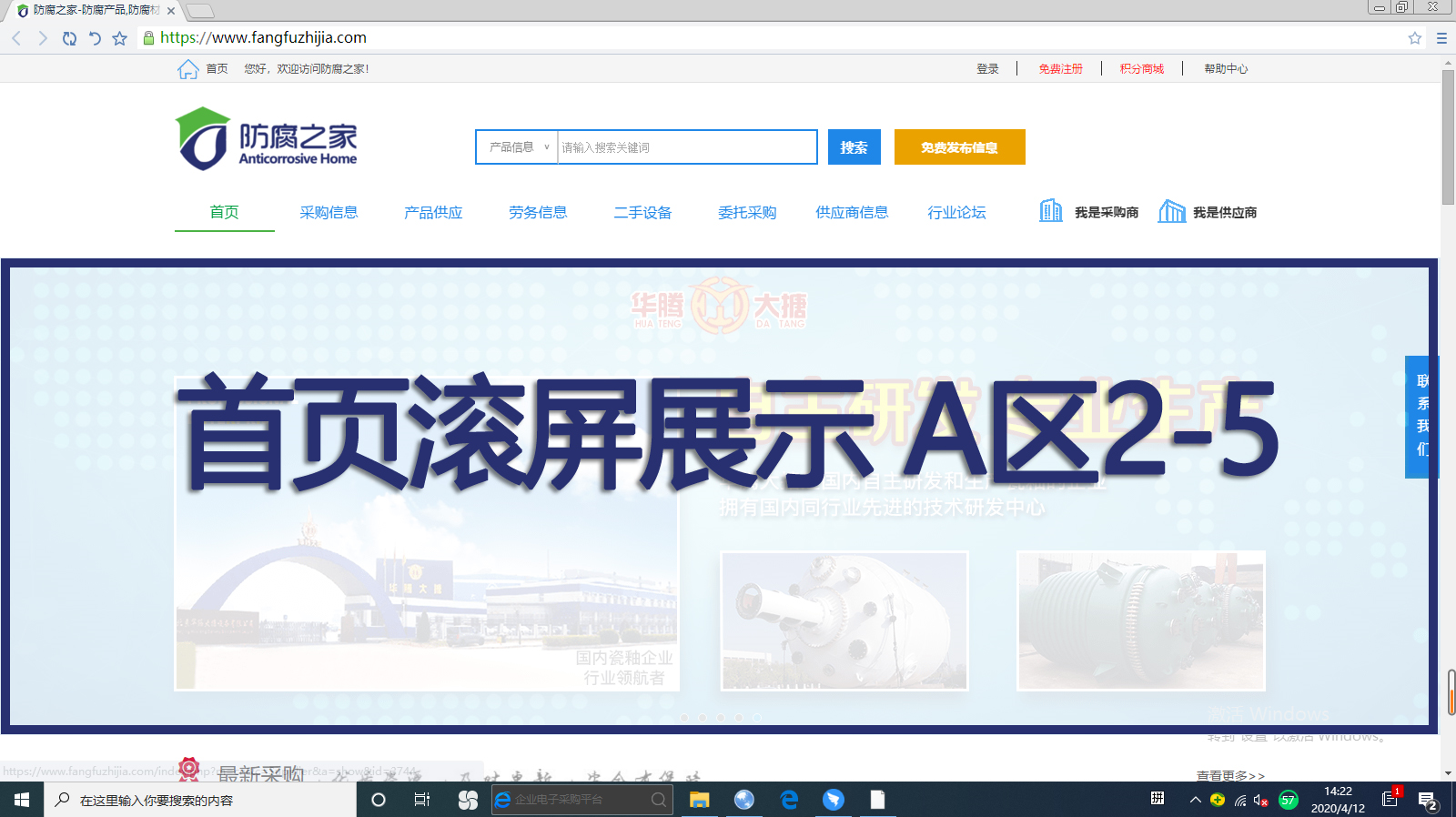
Task: Open the 采购信息 navigation tab
Action: pyautogui.click(x=329, y=212)
